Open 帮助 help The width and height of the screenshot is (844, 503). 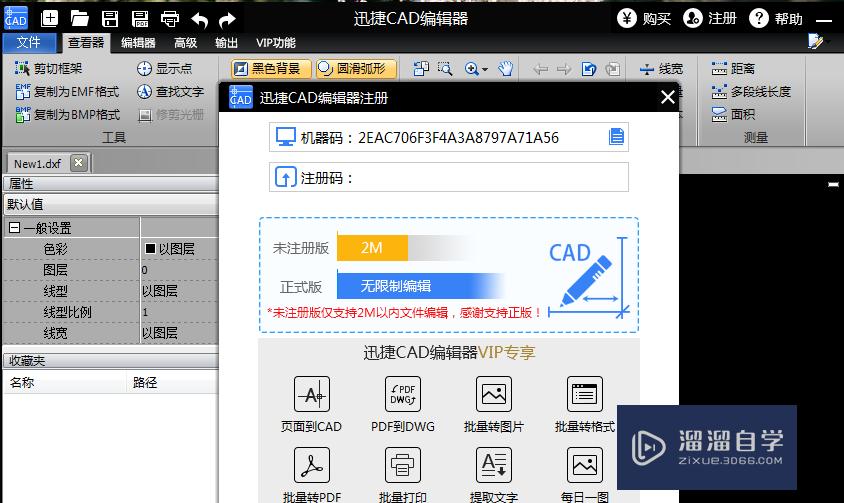point(776,18)
